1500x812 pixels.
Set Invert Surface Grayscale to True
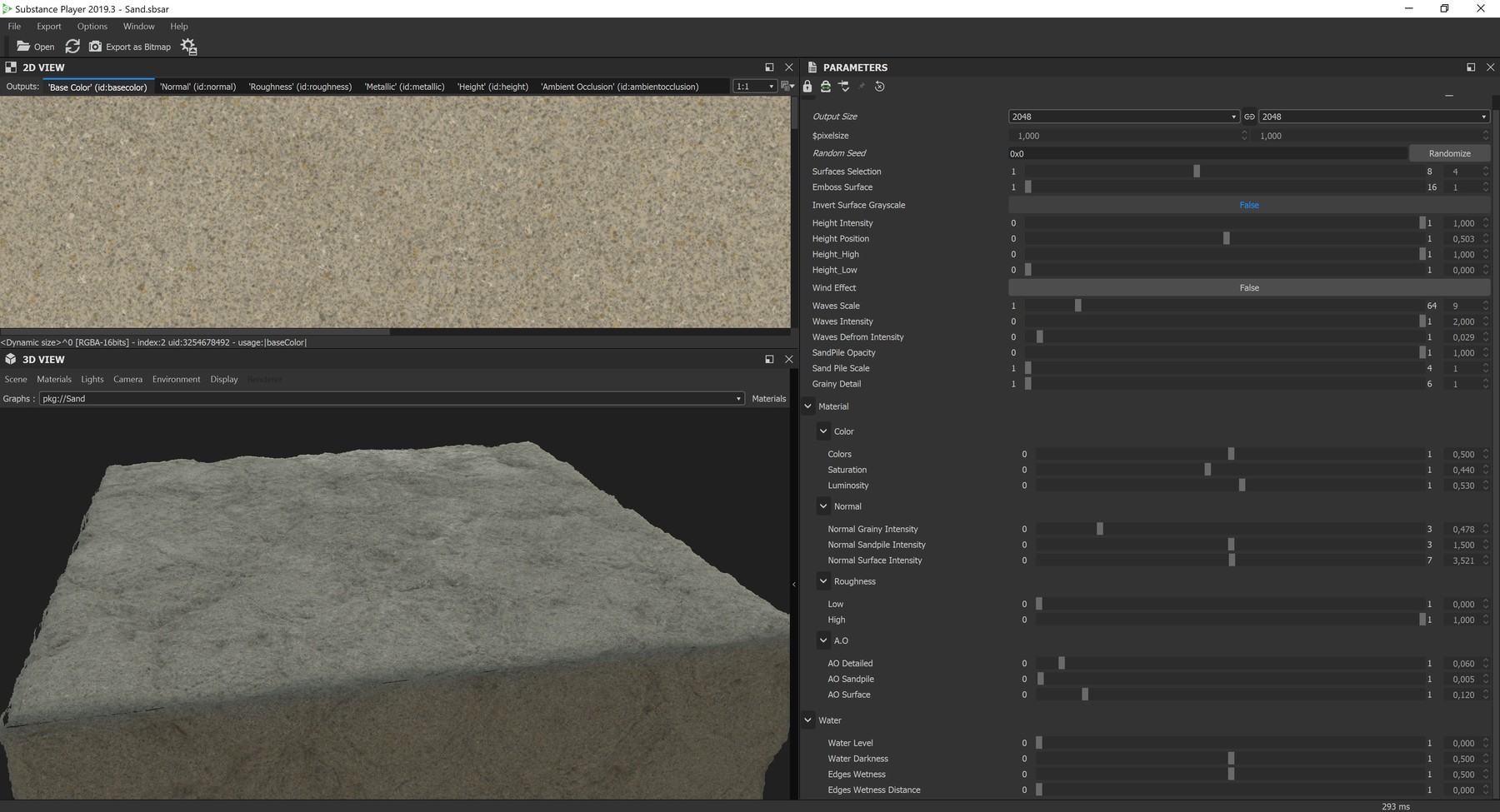(x=1249, y=205)
